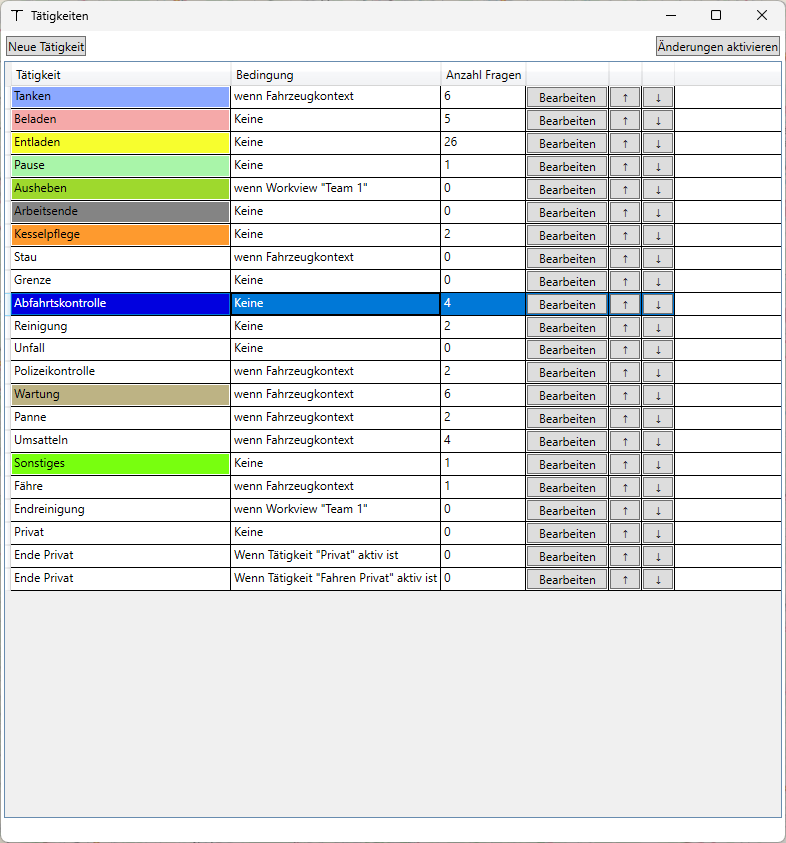Select the Grenze activity cell
786x843 pixels.
[120, 281]
